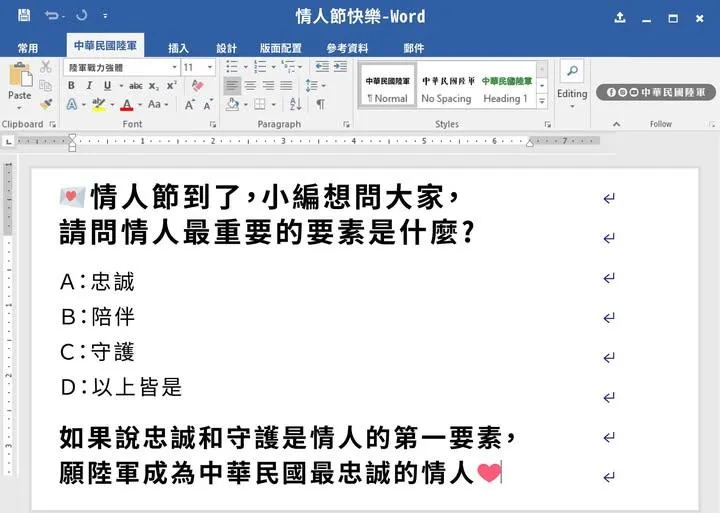Click the Save icon in title bar

tap(24, 16)
